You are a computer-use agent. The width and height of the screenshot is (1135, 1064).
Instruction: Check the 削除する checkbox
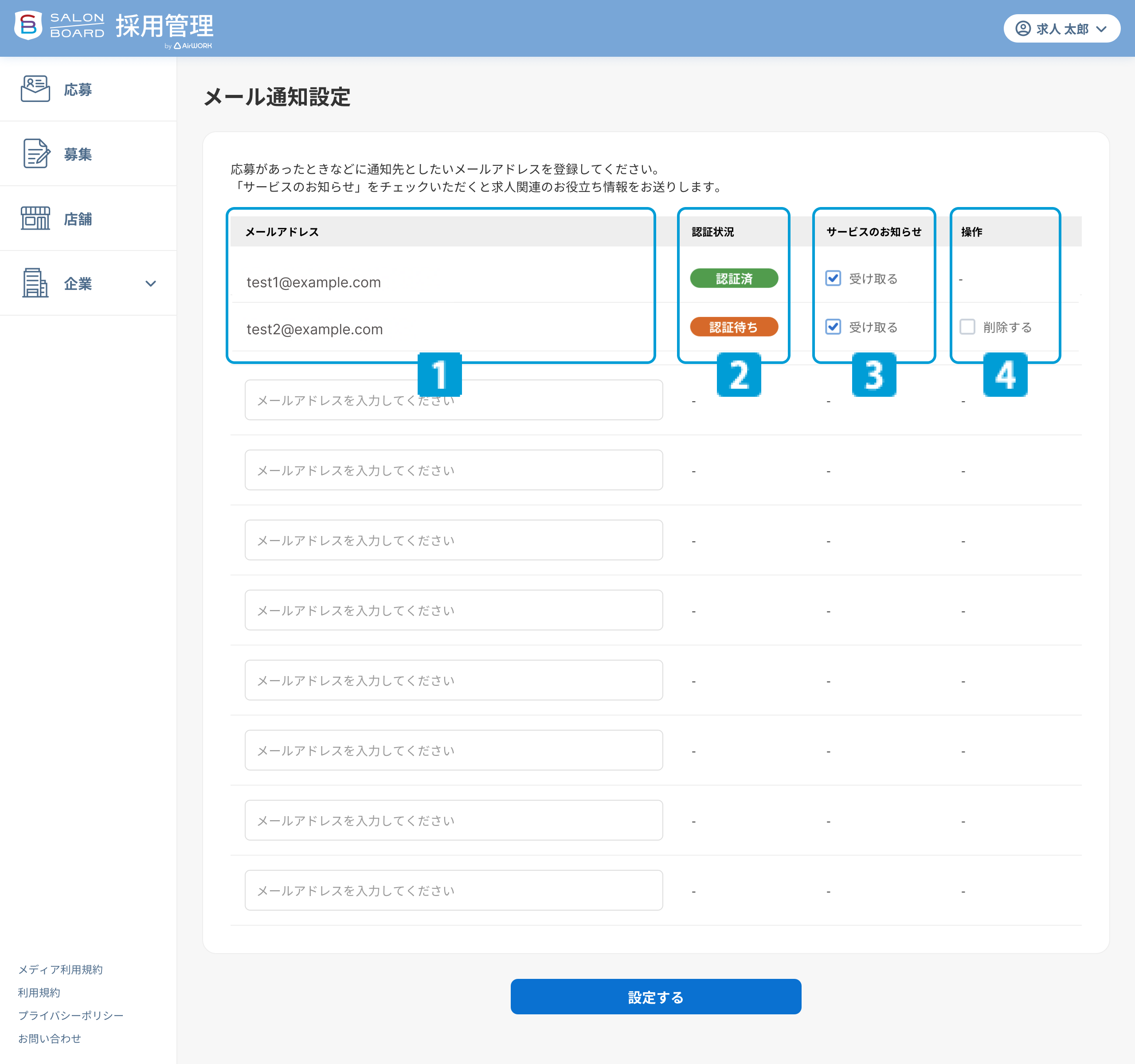coord(967,327)
